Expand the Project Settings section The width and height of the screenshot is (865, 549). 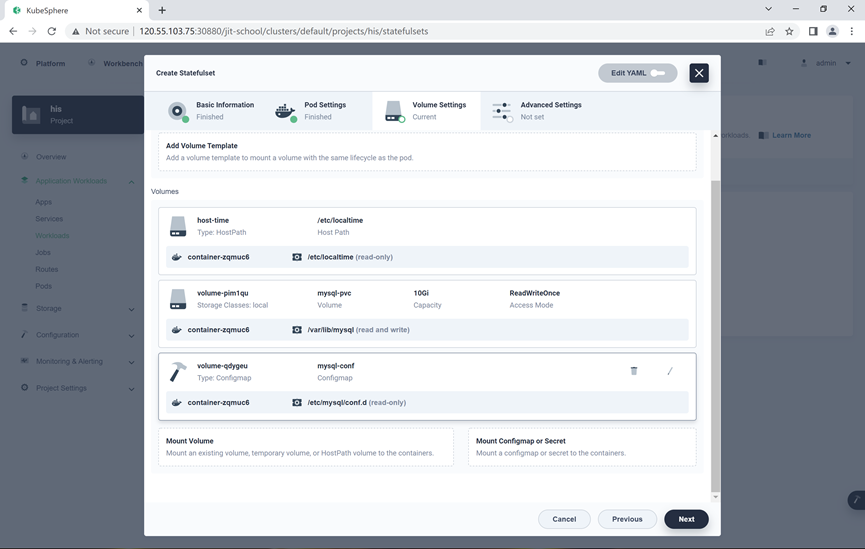(x=131, y=389)
